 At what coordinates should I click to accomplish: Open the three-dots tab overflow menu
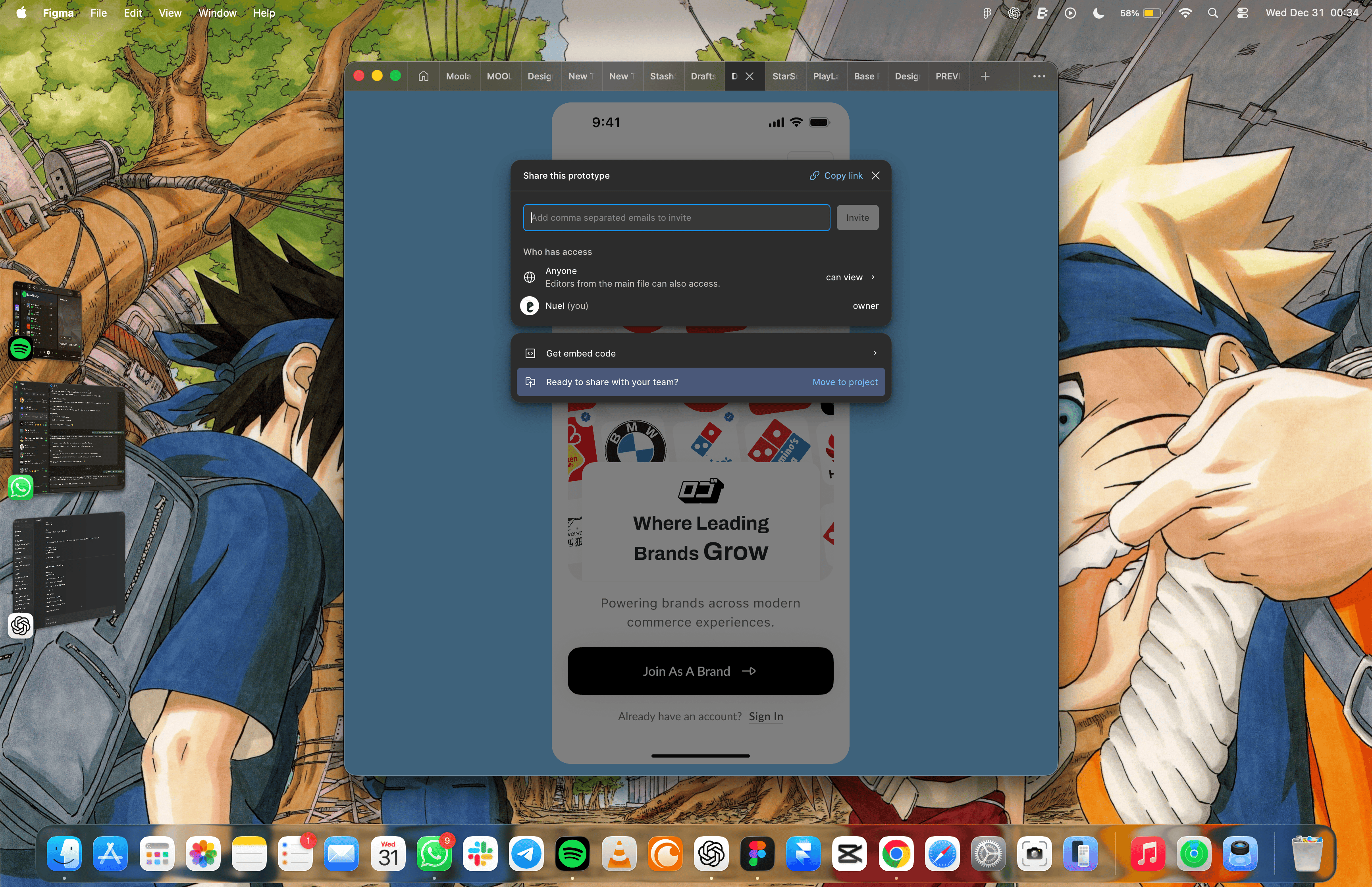[x=1039, y=76]
